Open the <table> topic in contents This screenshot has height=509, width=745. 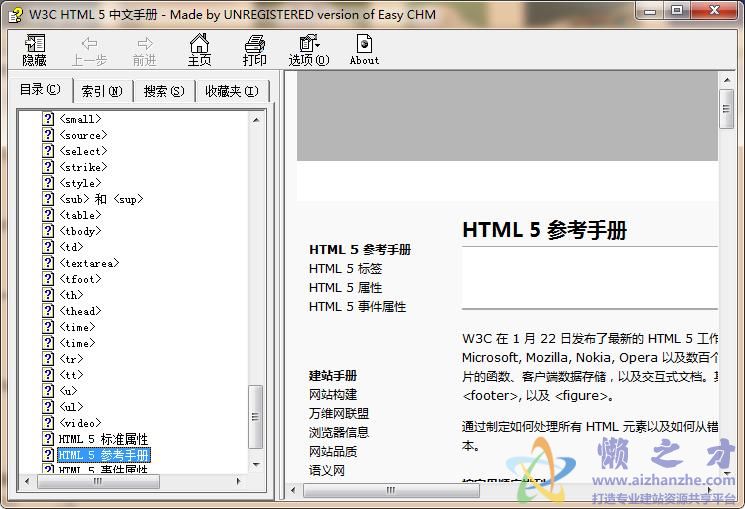80,215
